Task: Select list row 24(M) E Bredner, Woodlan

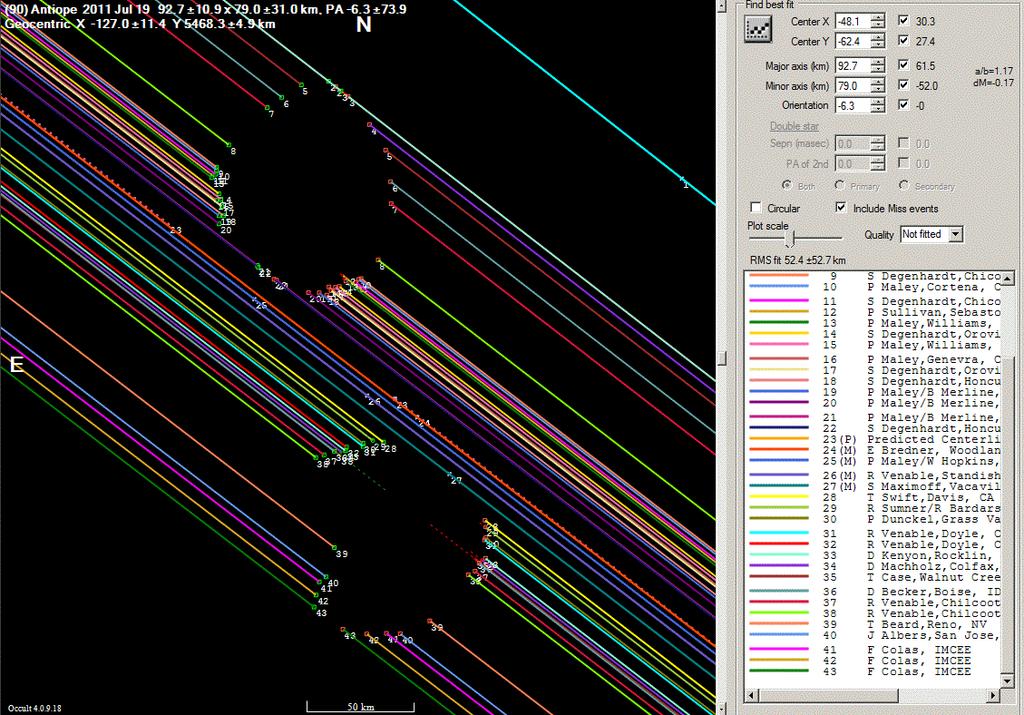Action: click(872, 451)
